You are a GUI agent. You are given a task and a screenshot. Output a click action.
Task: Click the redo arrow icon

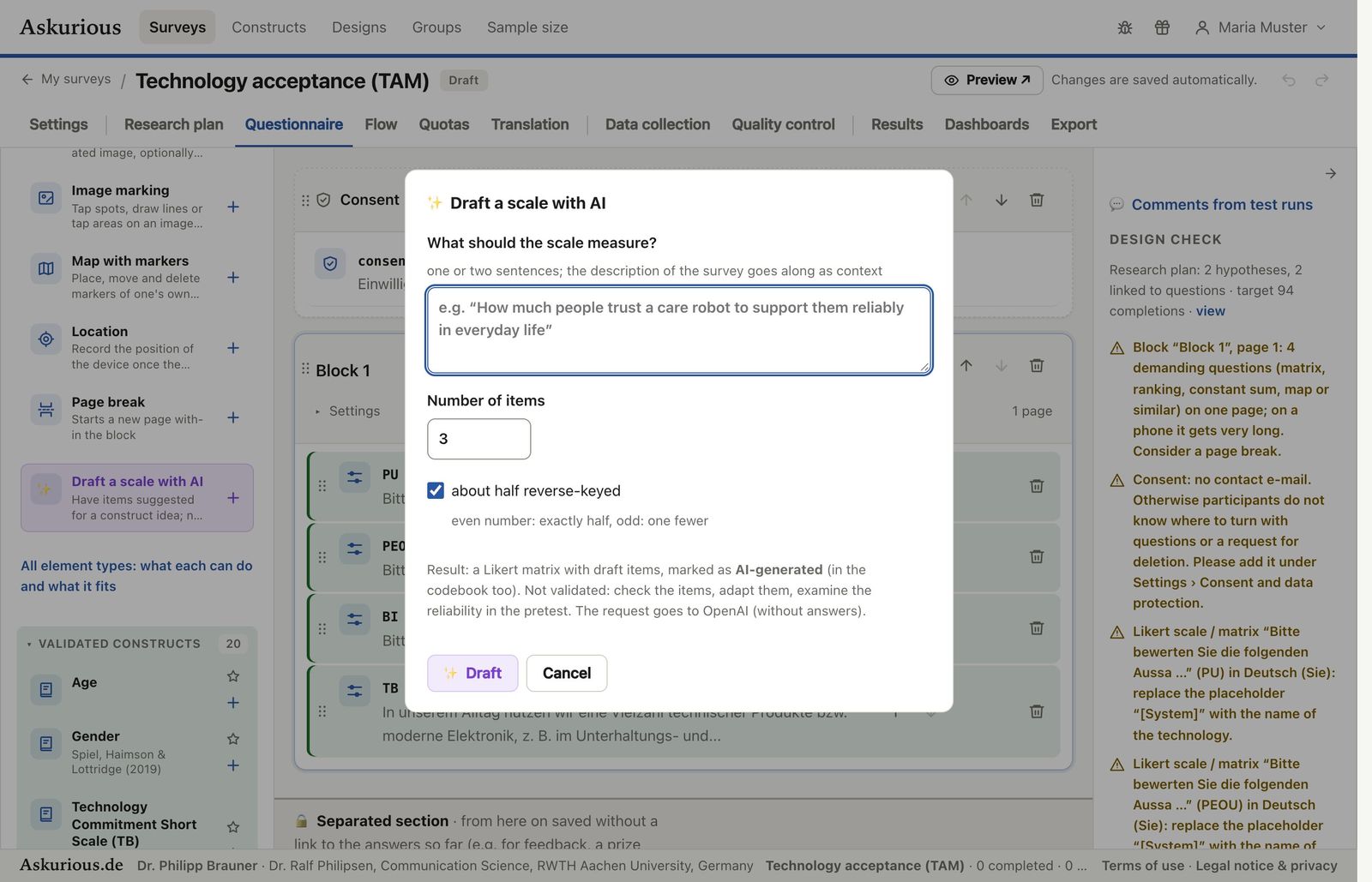(1322, 80)
